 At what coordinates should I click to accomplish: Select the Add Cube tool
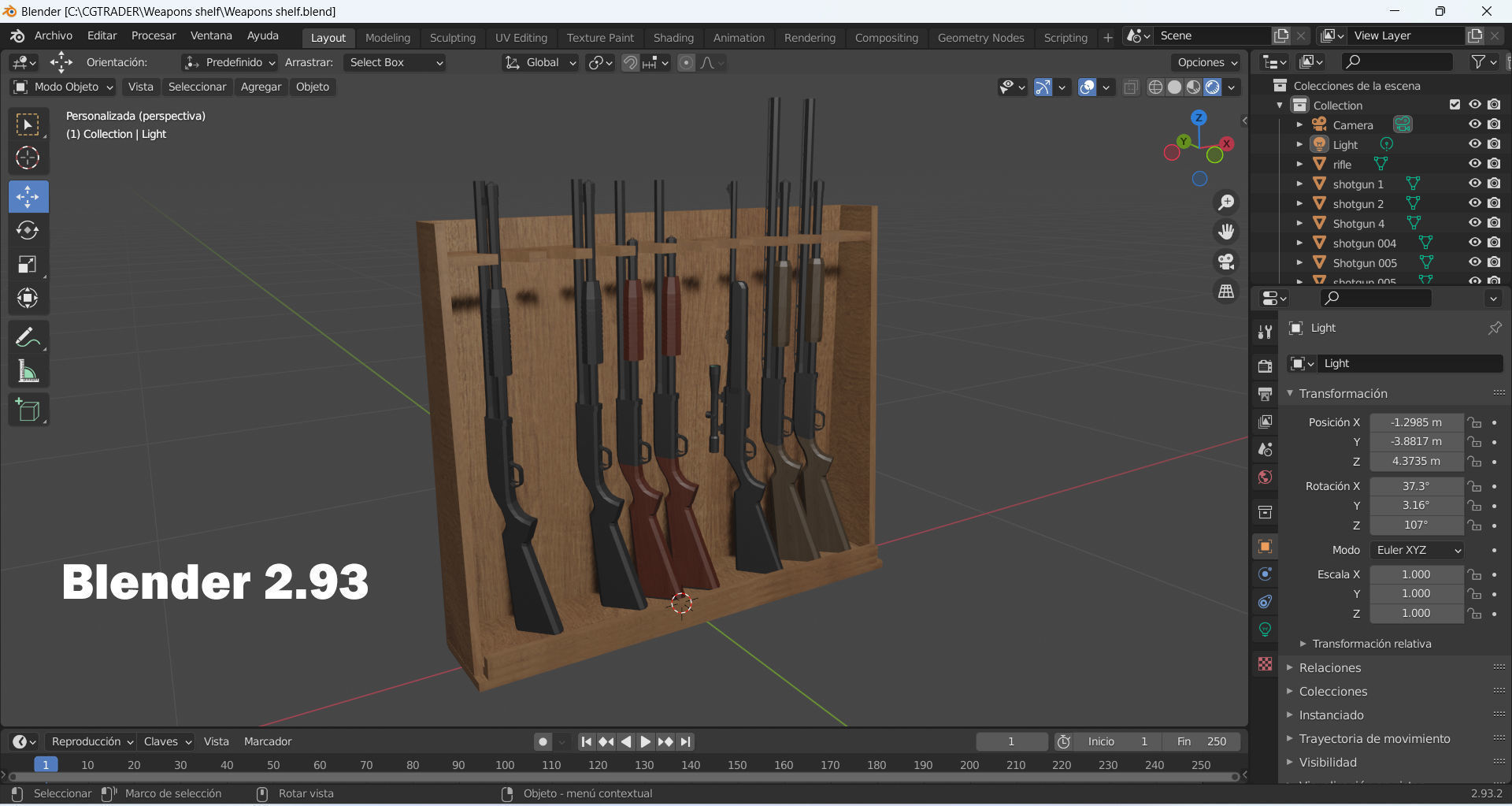tap(28, 410)
